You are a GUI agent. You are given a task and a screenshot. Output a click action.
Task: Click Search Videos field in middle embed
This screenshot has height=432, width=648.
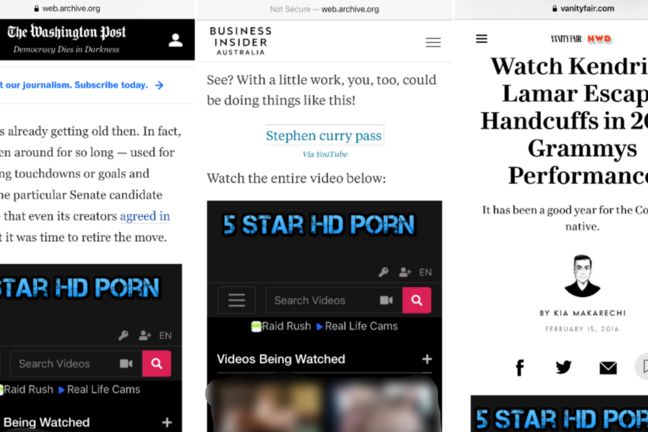point(320,300)
